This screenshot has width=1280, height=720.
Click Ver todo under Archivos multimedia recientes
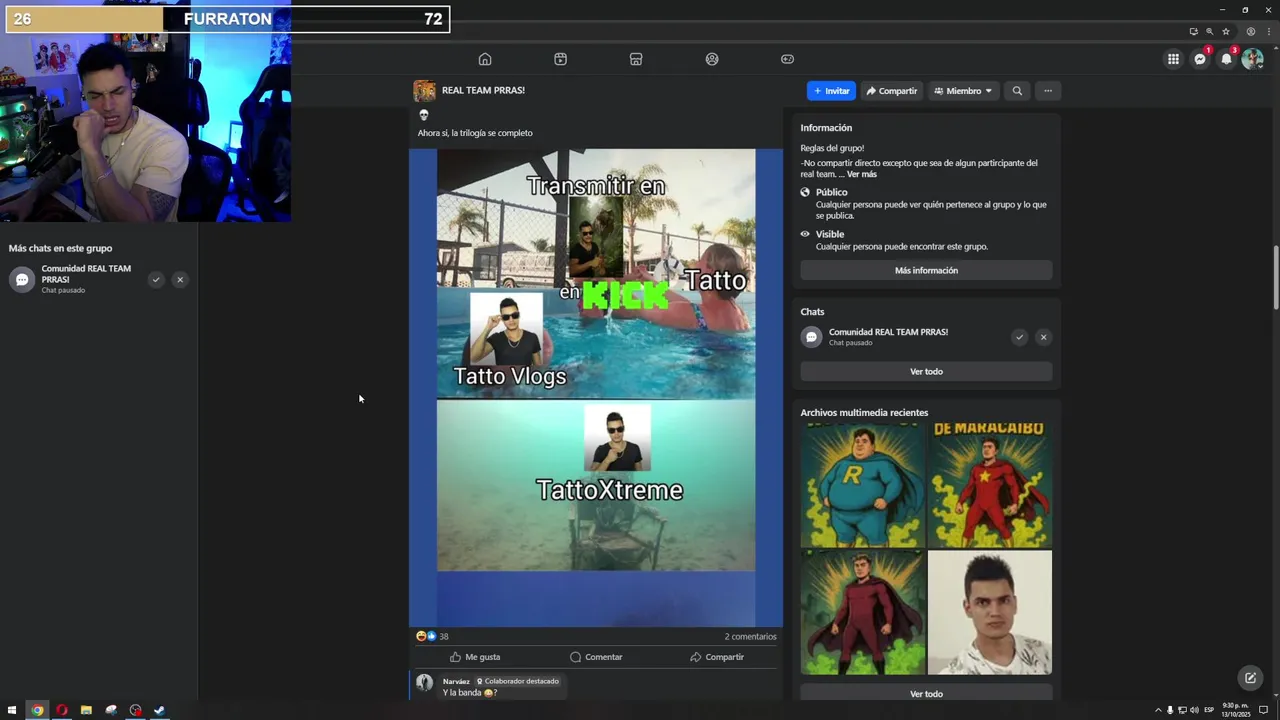tap(926, 692)
